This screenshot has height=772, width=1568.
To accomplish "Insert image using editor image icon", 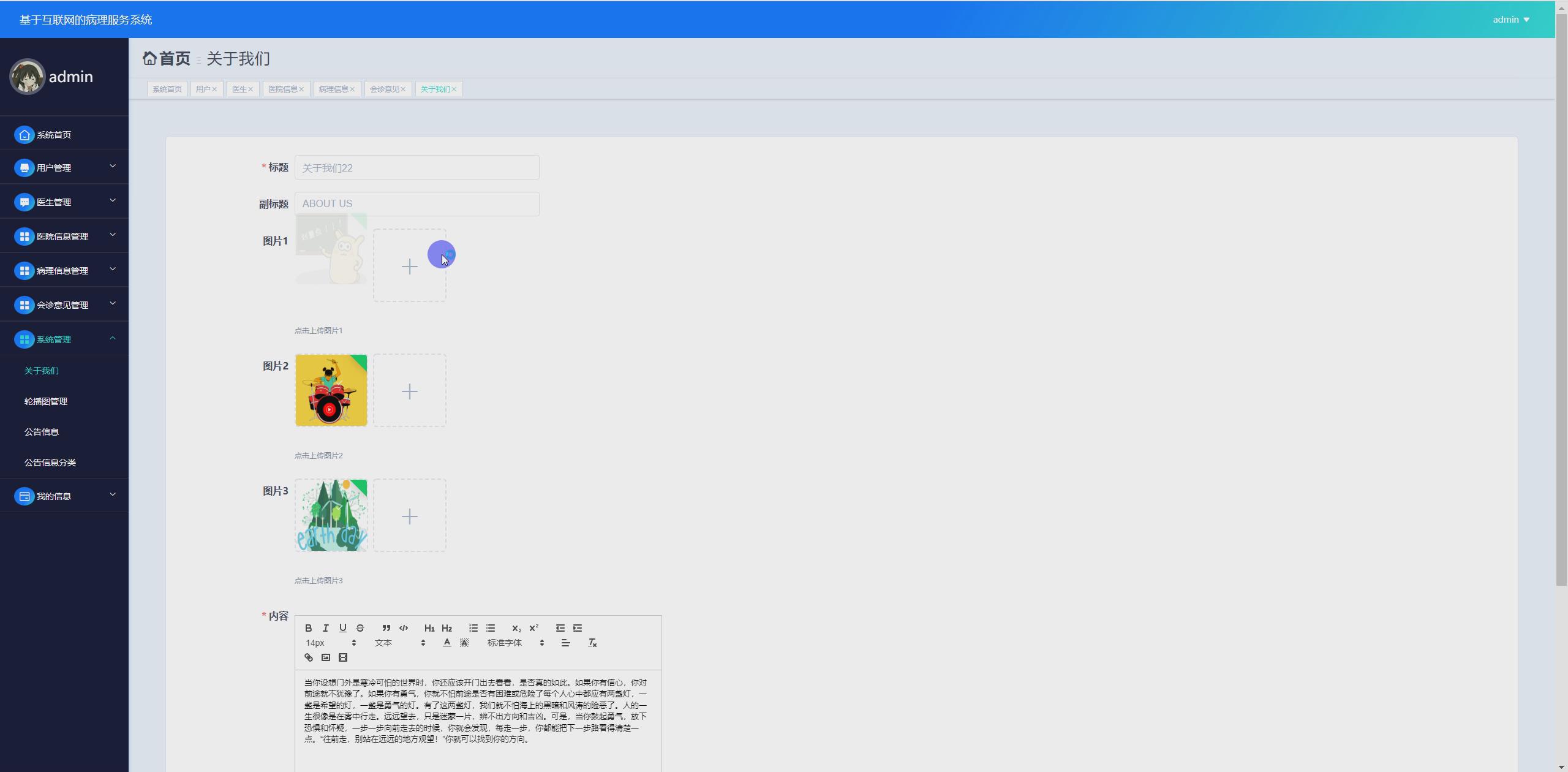I will coord(326,657).
